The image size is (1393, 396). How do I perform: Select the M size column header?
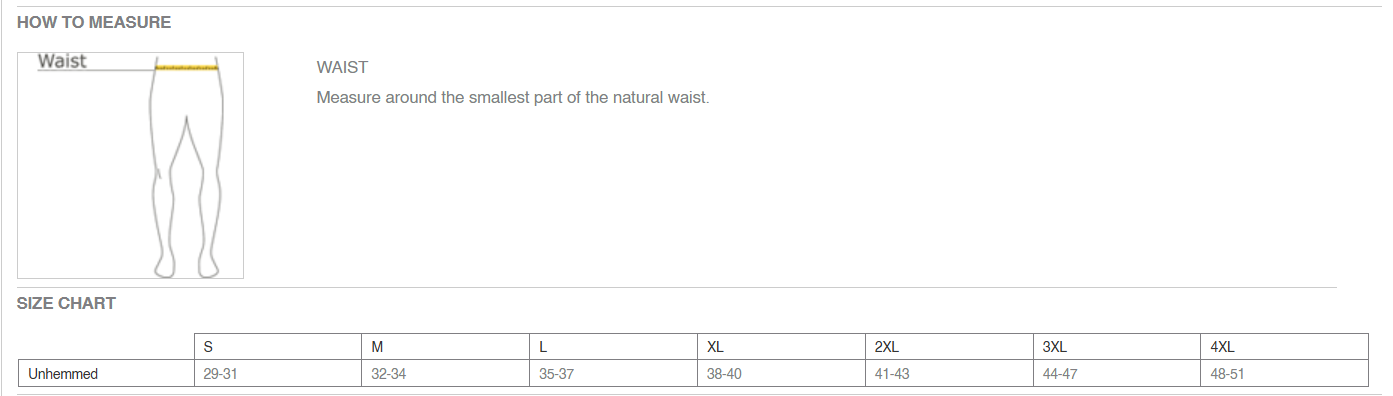(x=445, y=347)
